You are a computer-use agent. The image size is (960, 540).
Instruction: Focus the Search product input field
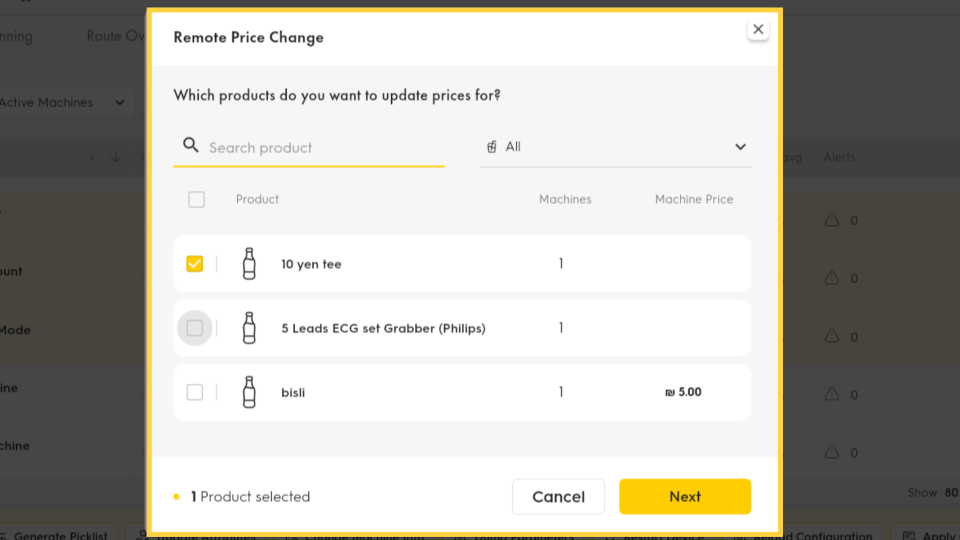(x=309, y=148)
